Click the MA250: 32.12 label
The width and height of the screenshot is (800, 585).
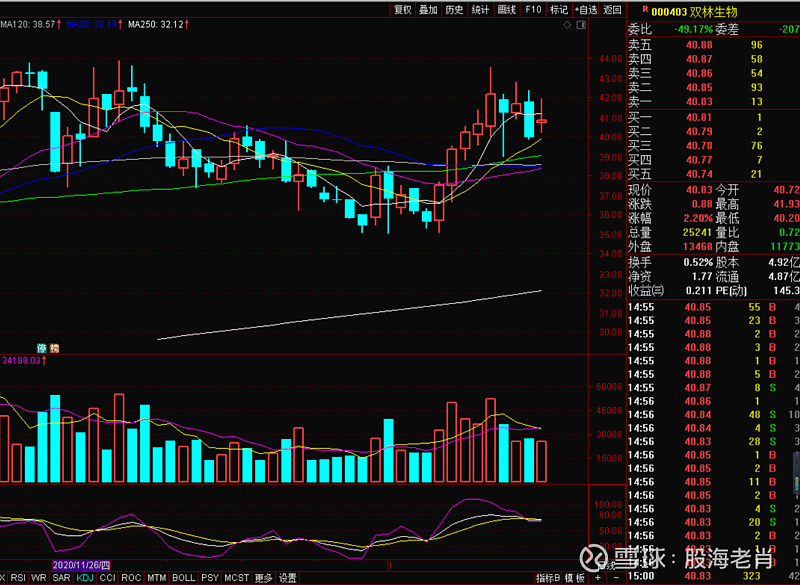tap(158, 24)
